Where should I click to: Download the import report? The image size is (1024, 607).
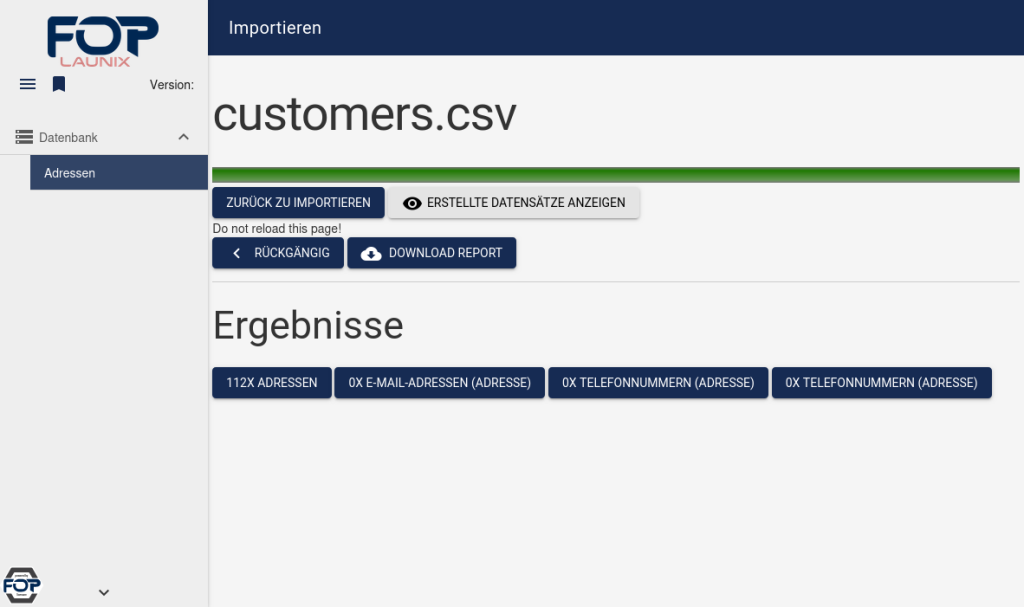point(431,253)
